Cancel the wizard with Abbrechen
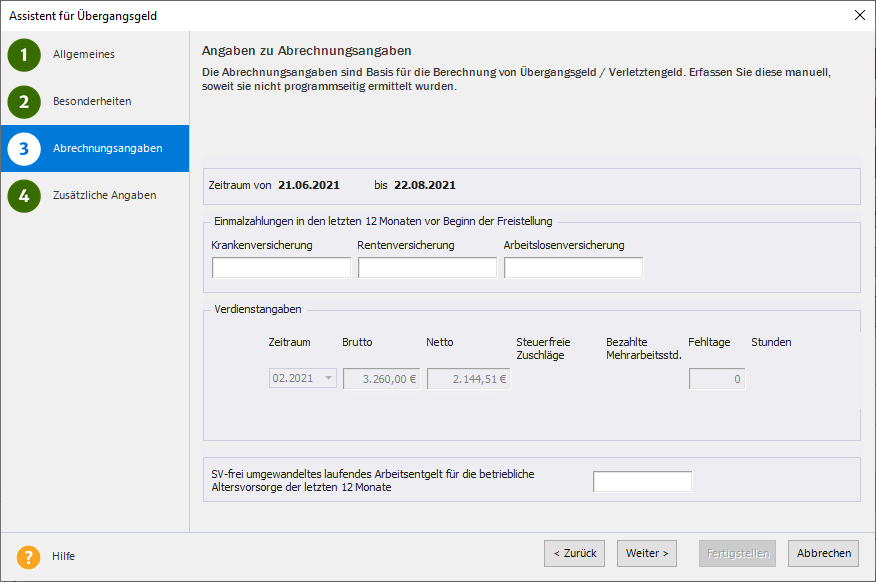Screen dimensions: 876x582 pos(824,553)
